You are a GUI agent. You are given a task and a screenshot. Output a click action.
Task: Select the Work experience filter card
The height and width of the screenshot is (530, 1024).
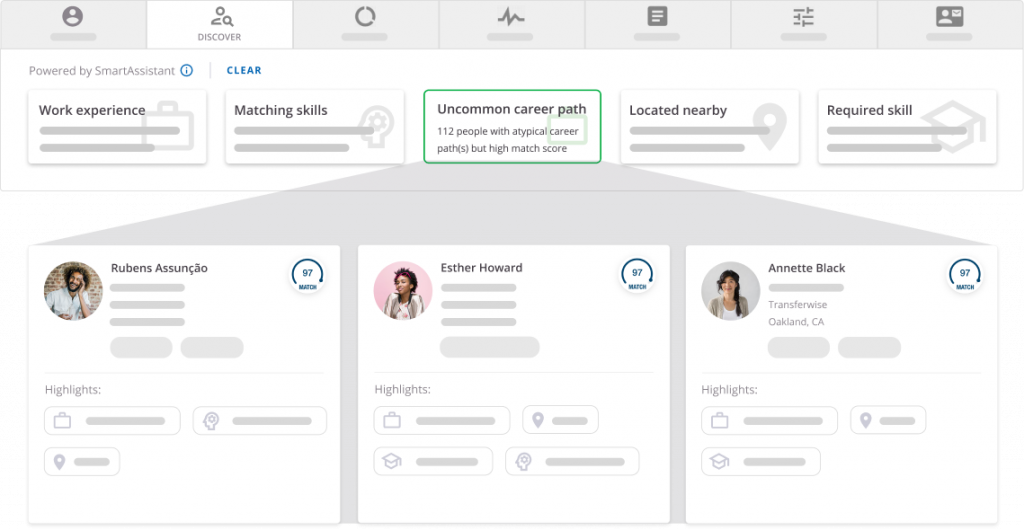pyautogui.click(x=117, y=127)
